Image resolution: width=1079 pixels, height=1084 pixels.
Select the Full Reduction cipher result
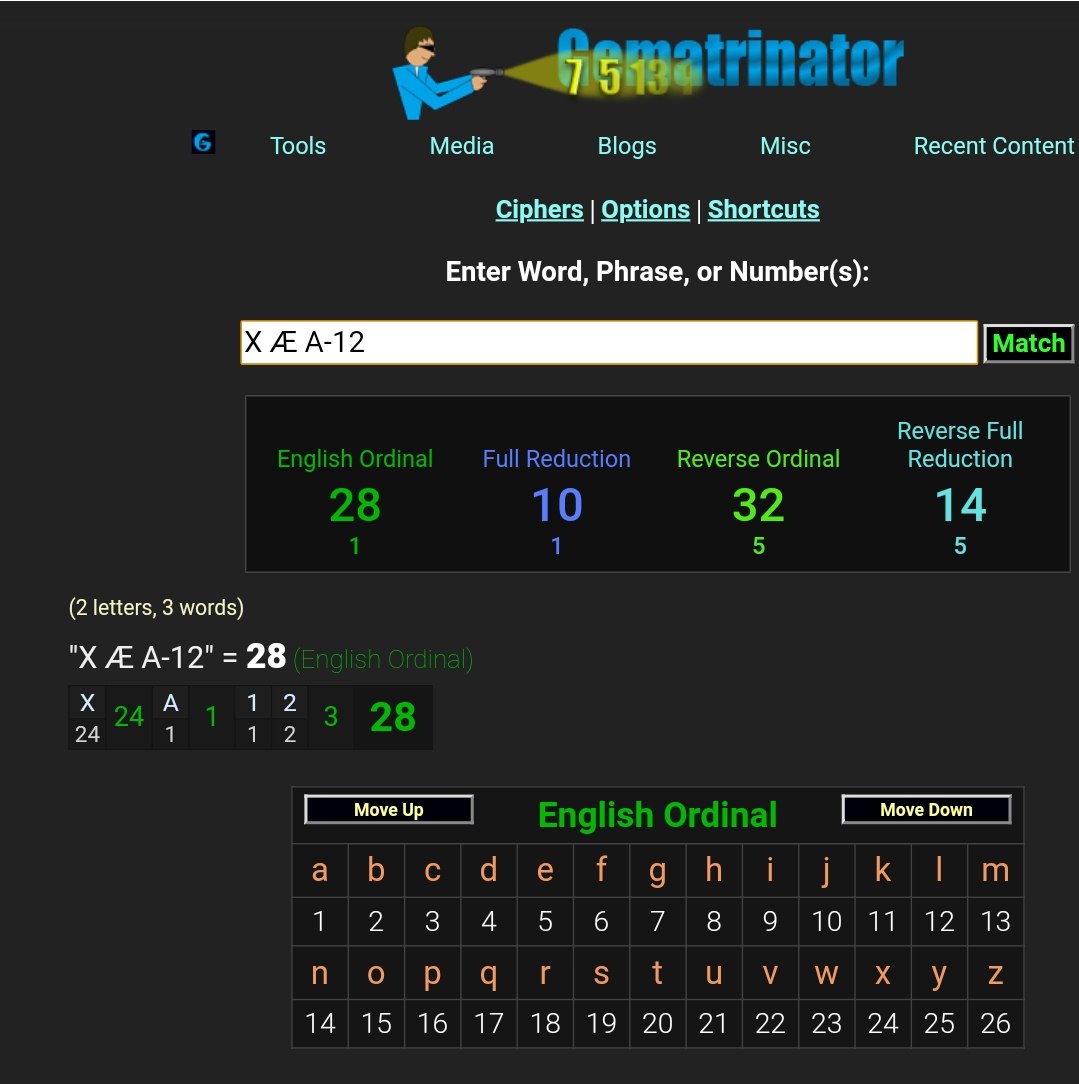click(x=556, y=459)
